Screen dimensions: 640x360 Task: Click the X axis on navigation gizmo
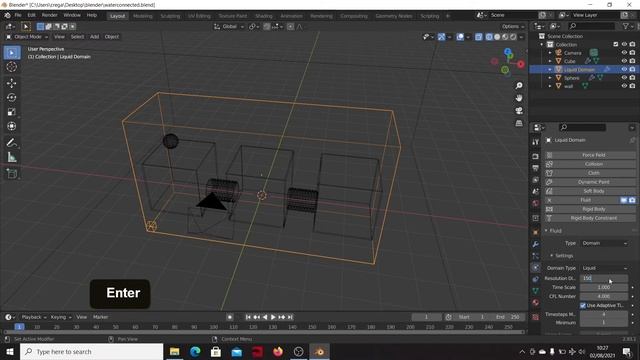521,64
